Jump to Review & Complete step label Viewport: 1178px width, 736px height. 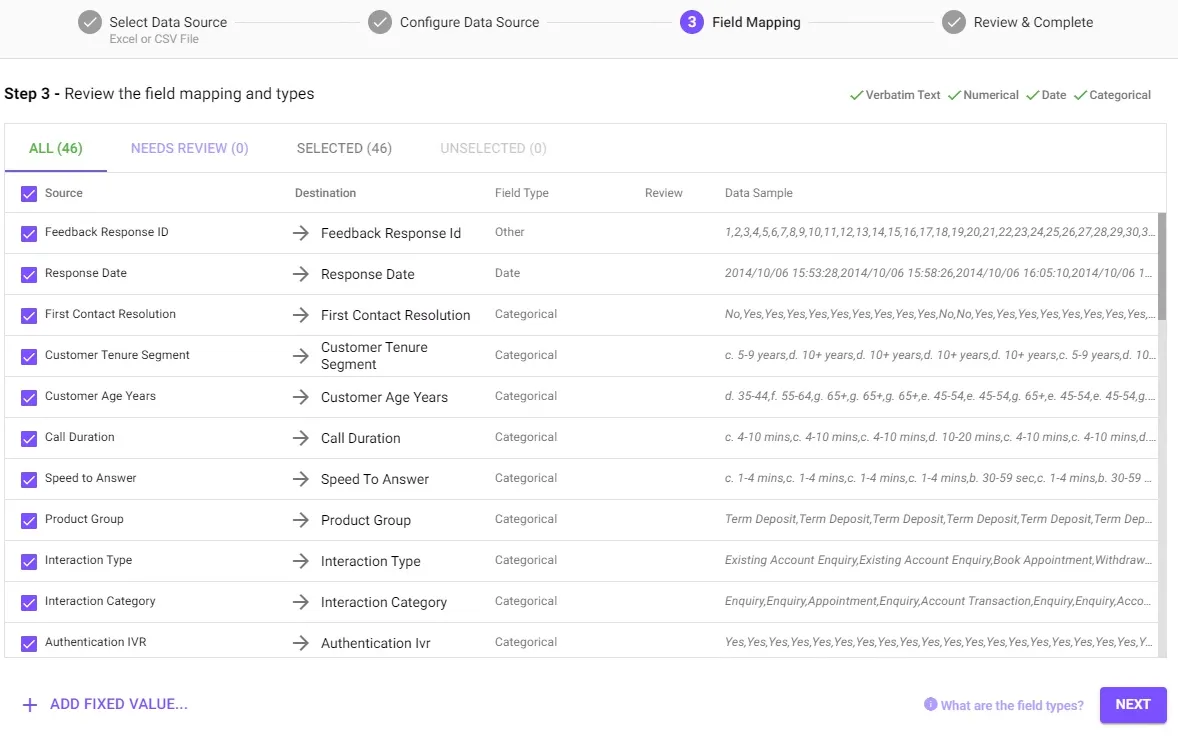pyautogui.click(x=1033, y=23)
